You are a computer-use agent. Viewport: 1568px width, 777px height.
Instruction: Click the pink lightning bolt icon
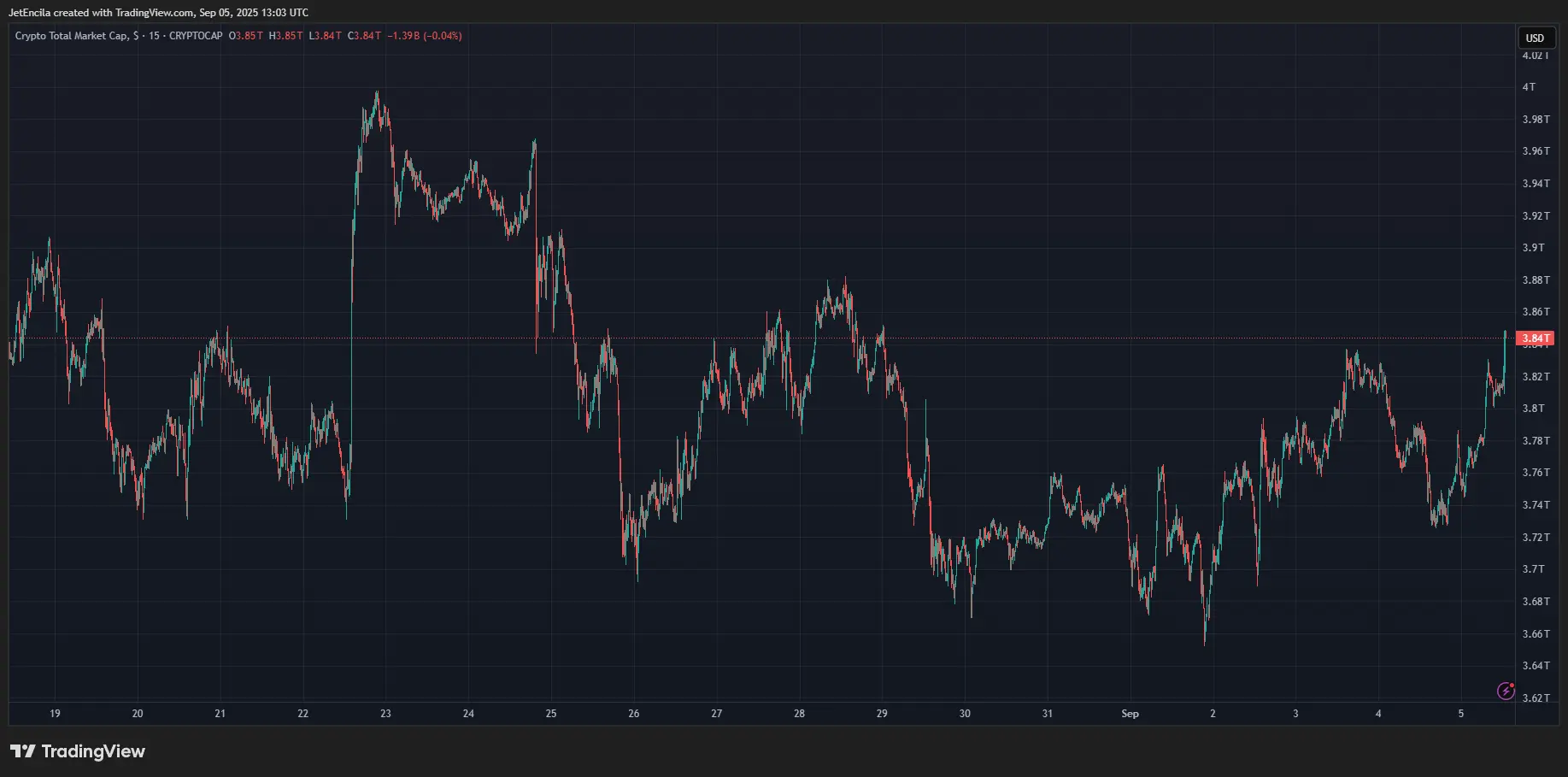(x=1506, y=691)
